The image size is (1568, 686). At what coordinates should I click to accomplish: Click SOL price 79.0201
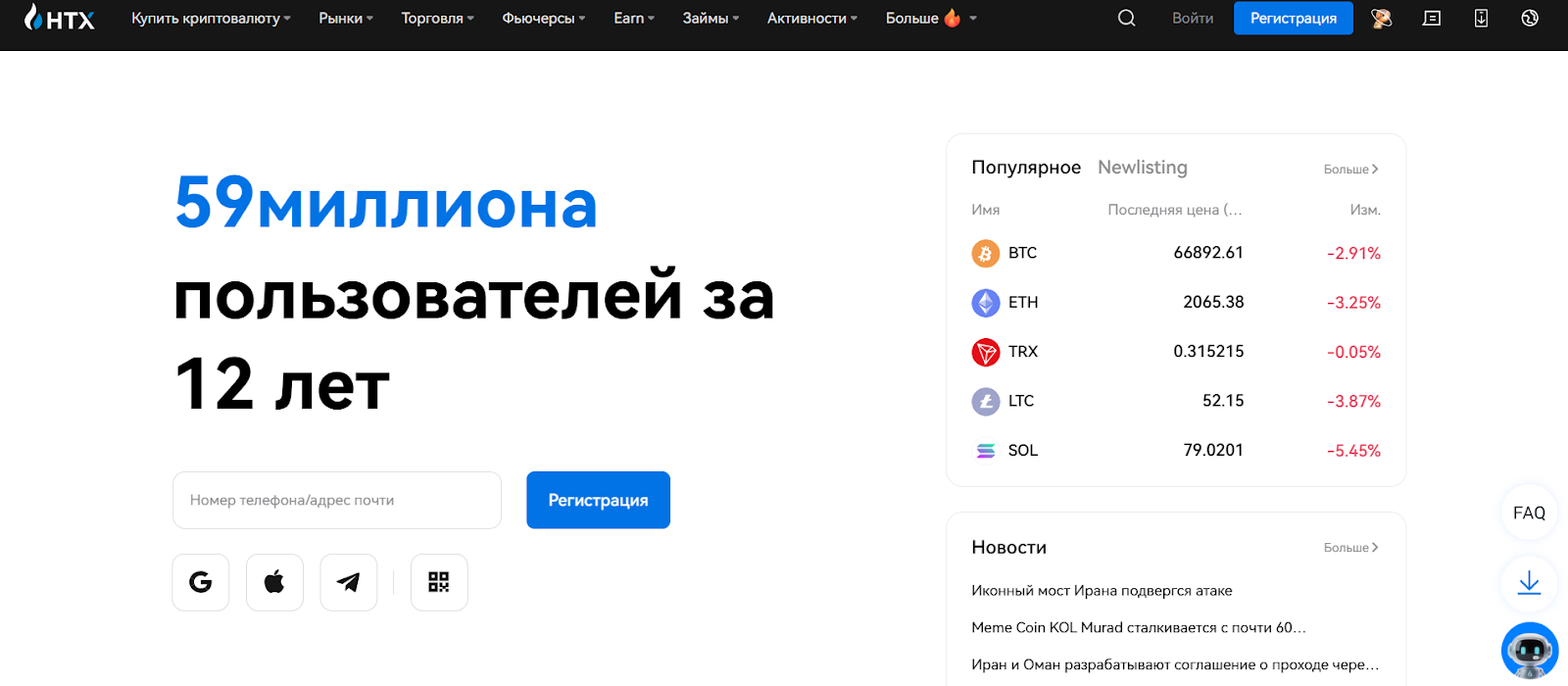(x=1213, y=450)
